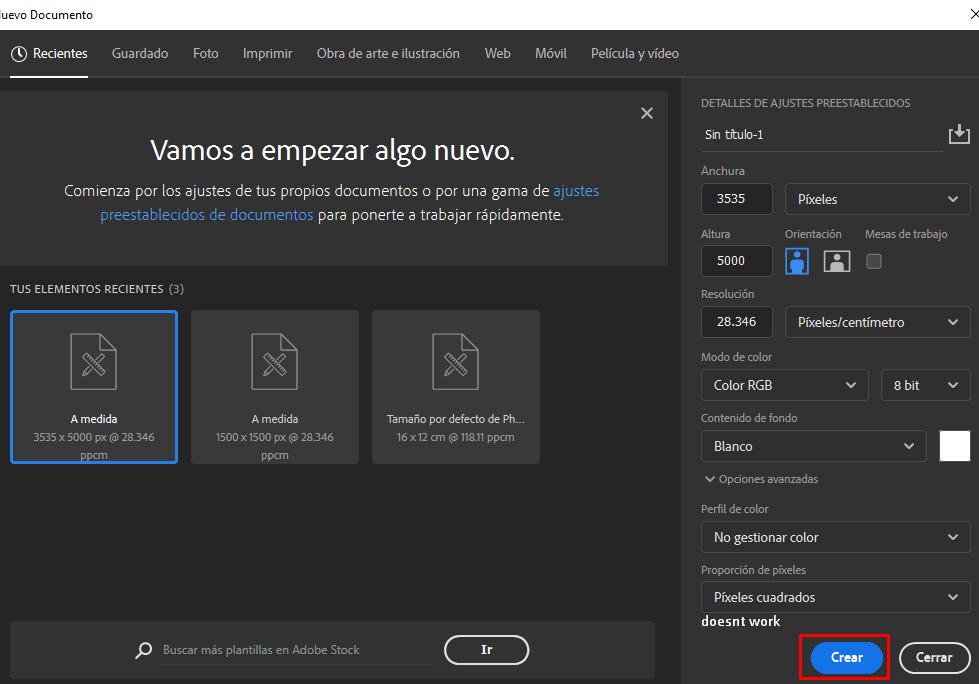979x684 pixels.
Task: Toggle landscape orientation under Orientación
Action: pyautogui.click(x=838, y=260)
